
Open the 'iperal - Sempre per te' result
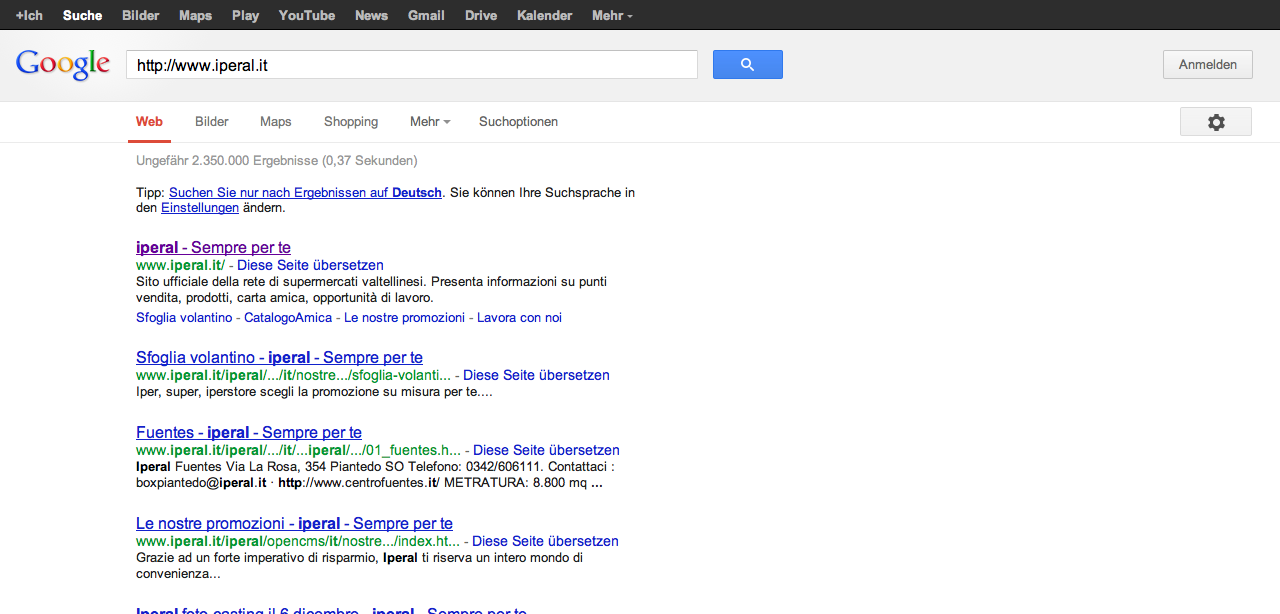(213, 247)
